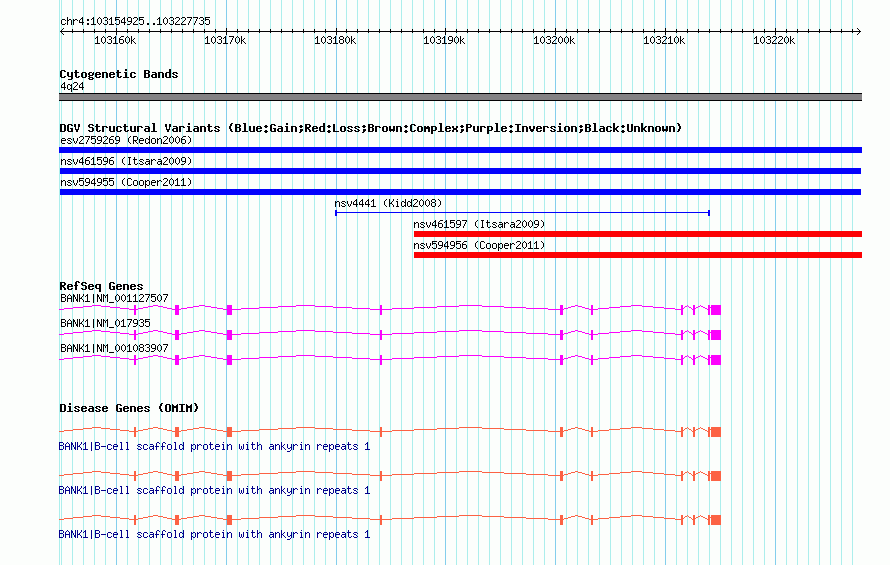The image size is (890, 565).
Task: Open the nsv594956 (Cooper2011) red loss bar
Action: tap(638, 255)
